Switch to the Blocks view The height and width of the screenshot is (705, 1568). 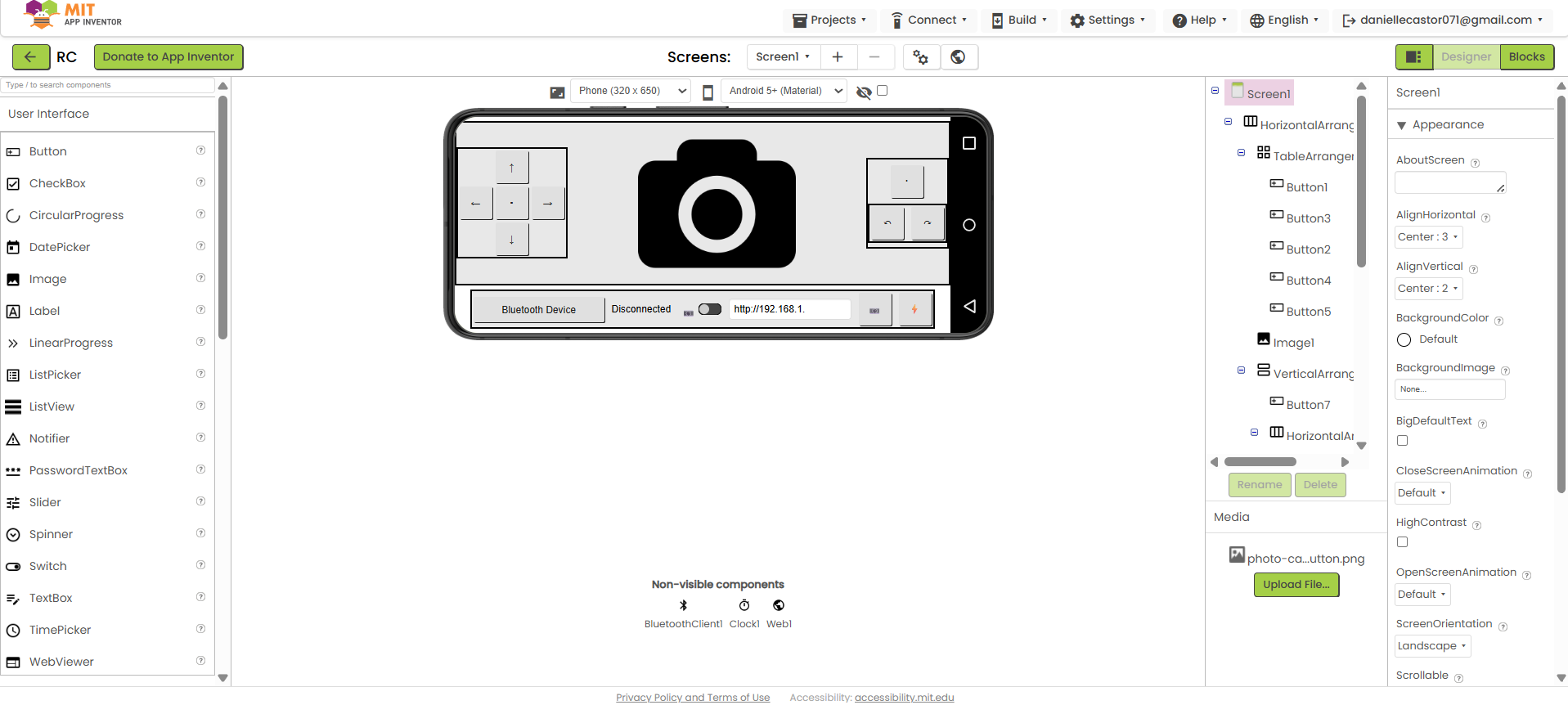click(x=1526, y=56)
